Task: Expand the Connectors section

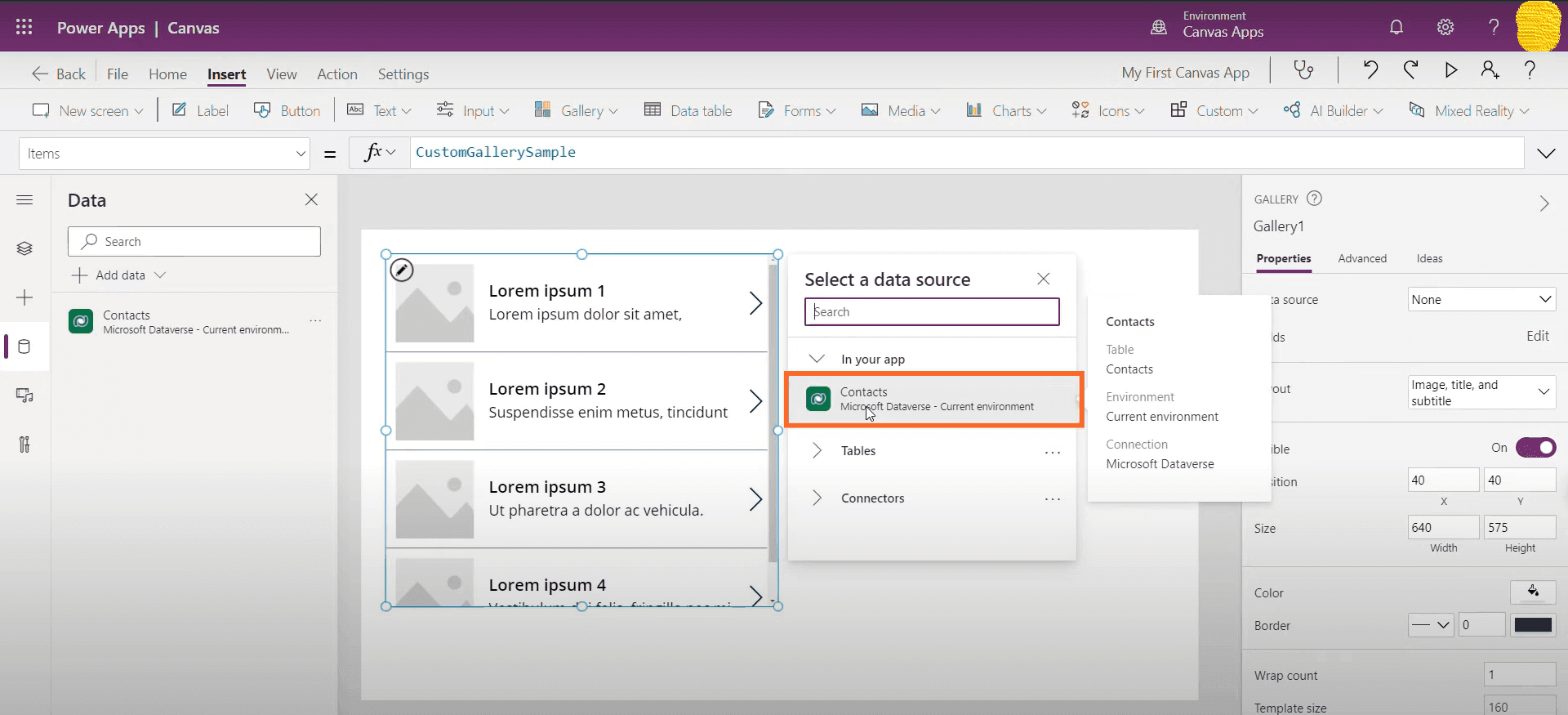Action: (x=872, y=498)
